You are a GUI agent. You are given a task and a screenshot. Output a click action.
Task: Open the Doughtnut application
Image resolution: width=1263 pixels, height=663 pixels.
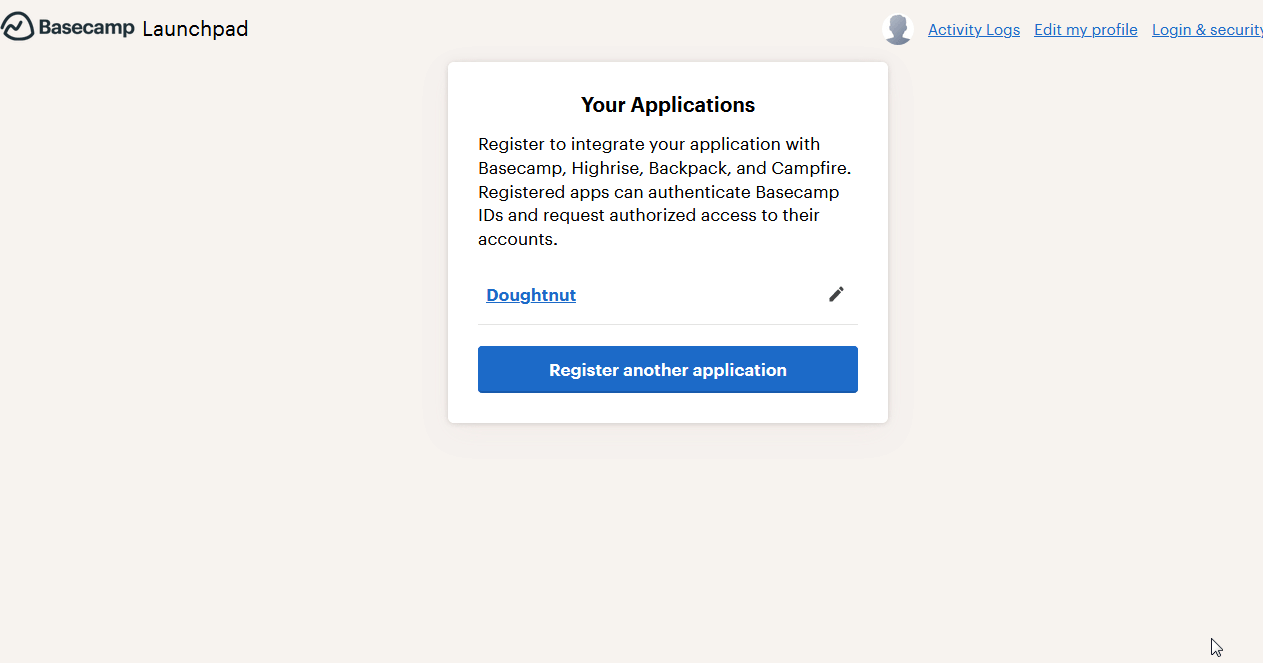coord(531,295)
